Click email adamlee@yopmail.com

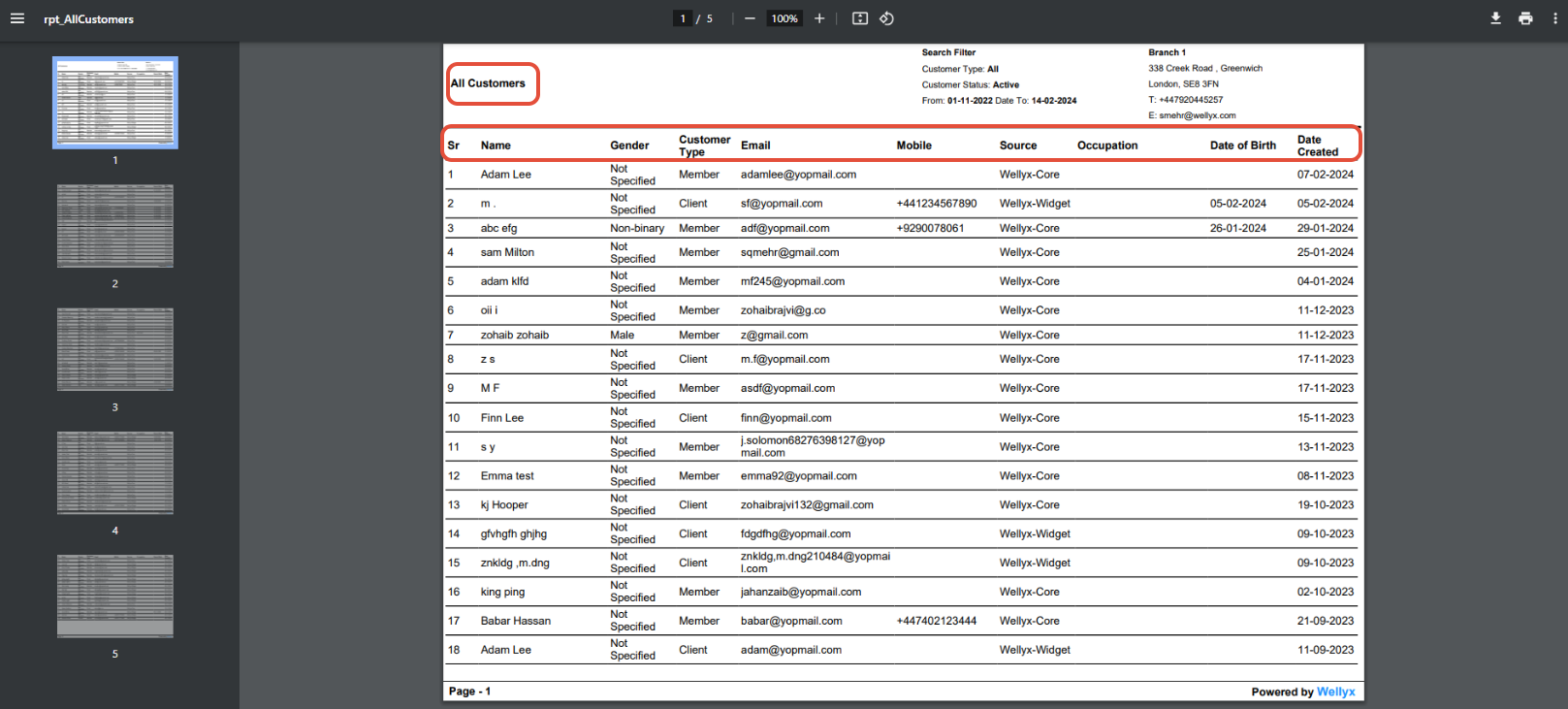(x=798, y=175)
